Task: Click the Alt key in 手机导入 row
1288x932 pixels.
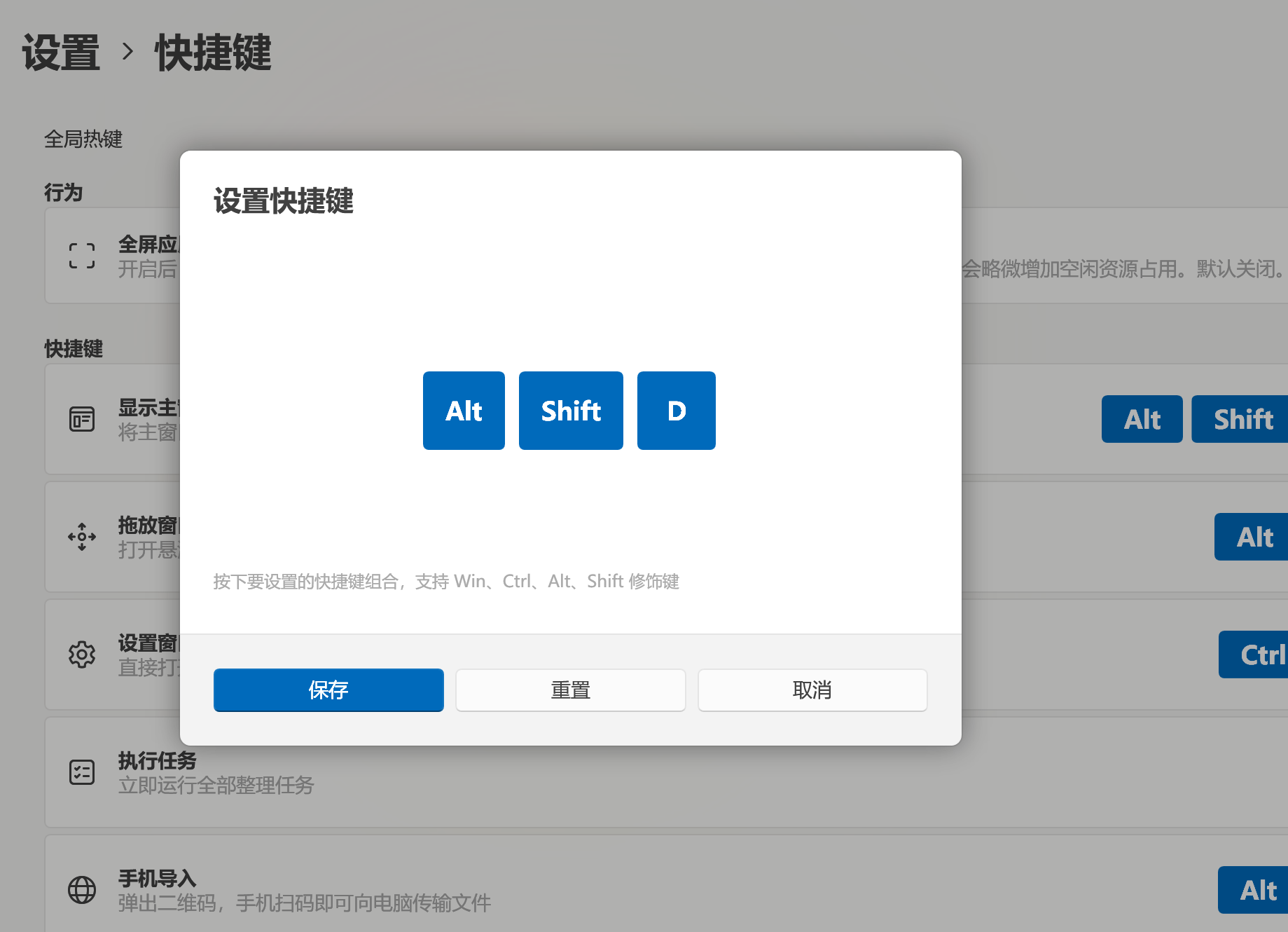Action: [x=1253, y=890]
